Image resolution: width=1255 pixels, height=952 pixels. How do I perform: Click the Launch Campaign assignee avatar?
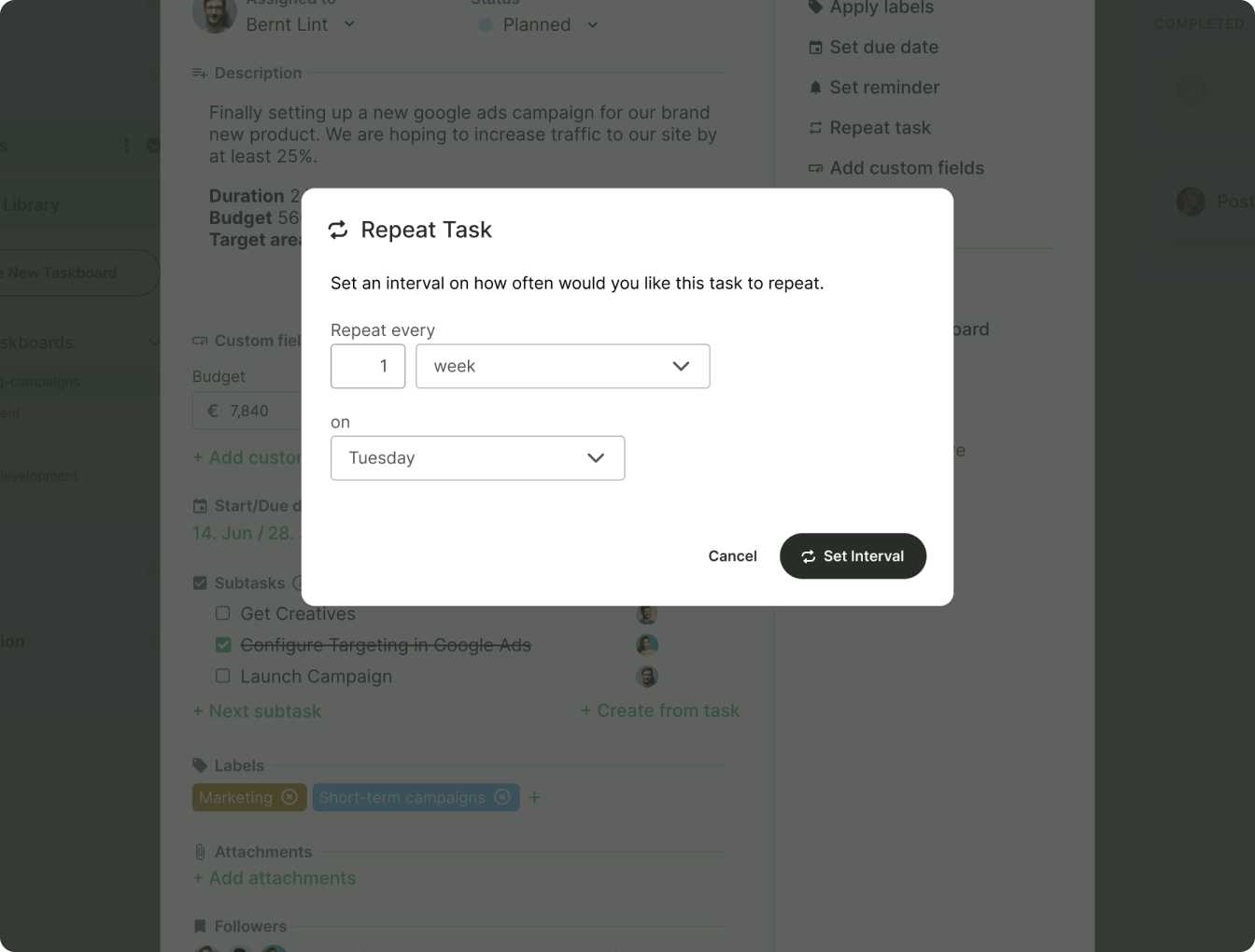(647, 676)
